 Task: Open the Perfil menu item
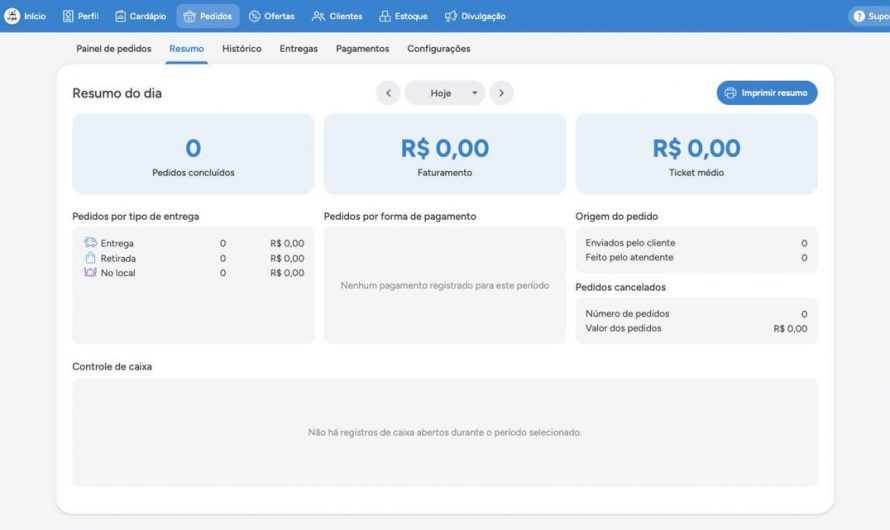click(81, 16)
